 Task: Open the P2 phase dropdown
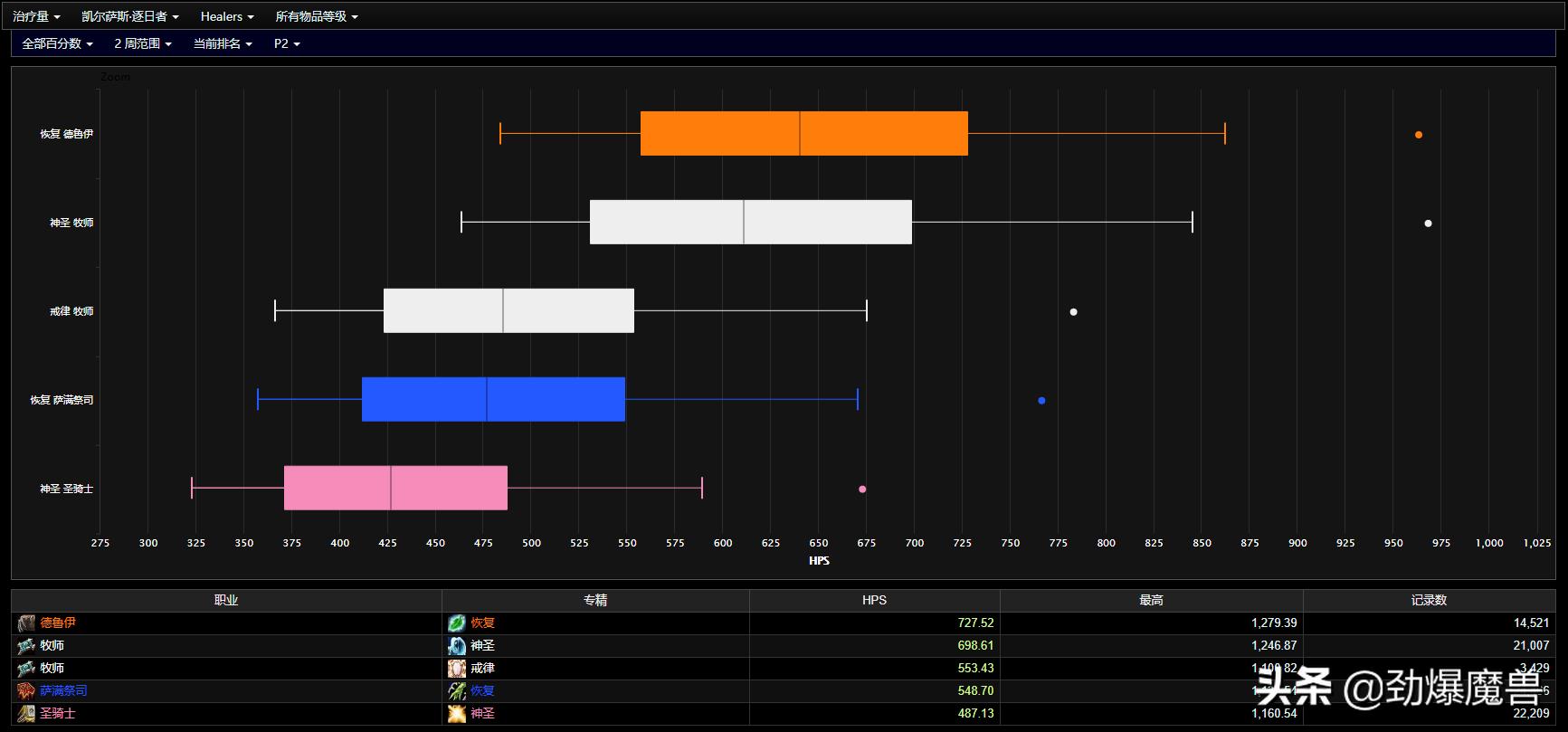tap(287, 43)
